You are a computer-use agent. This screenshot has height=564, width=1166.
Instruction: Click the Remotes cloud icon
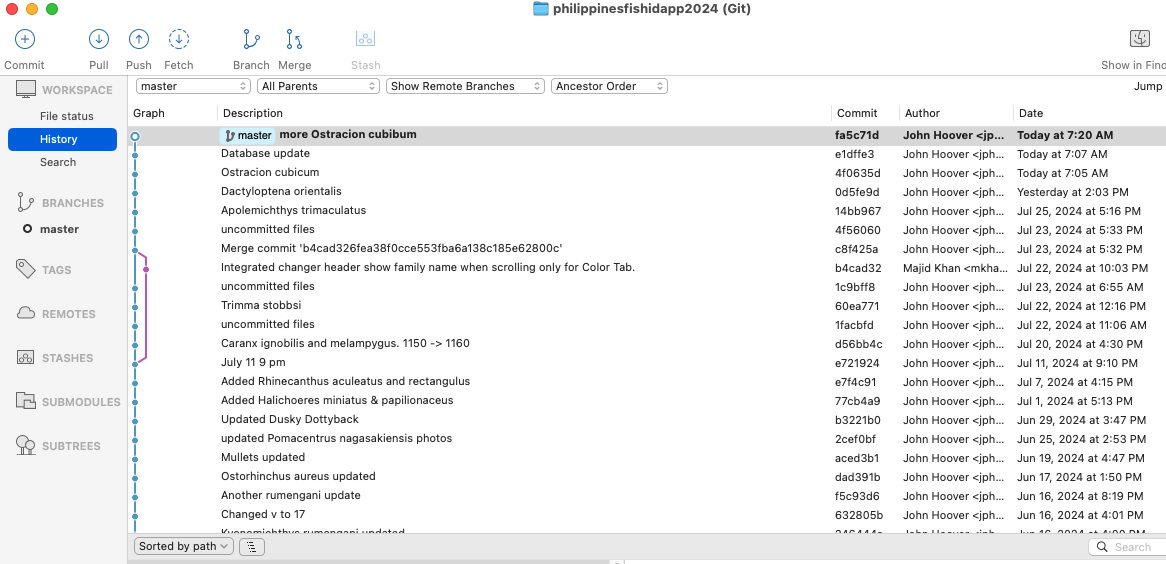click(26, 313)
